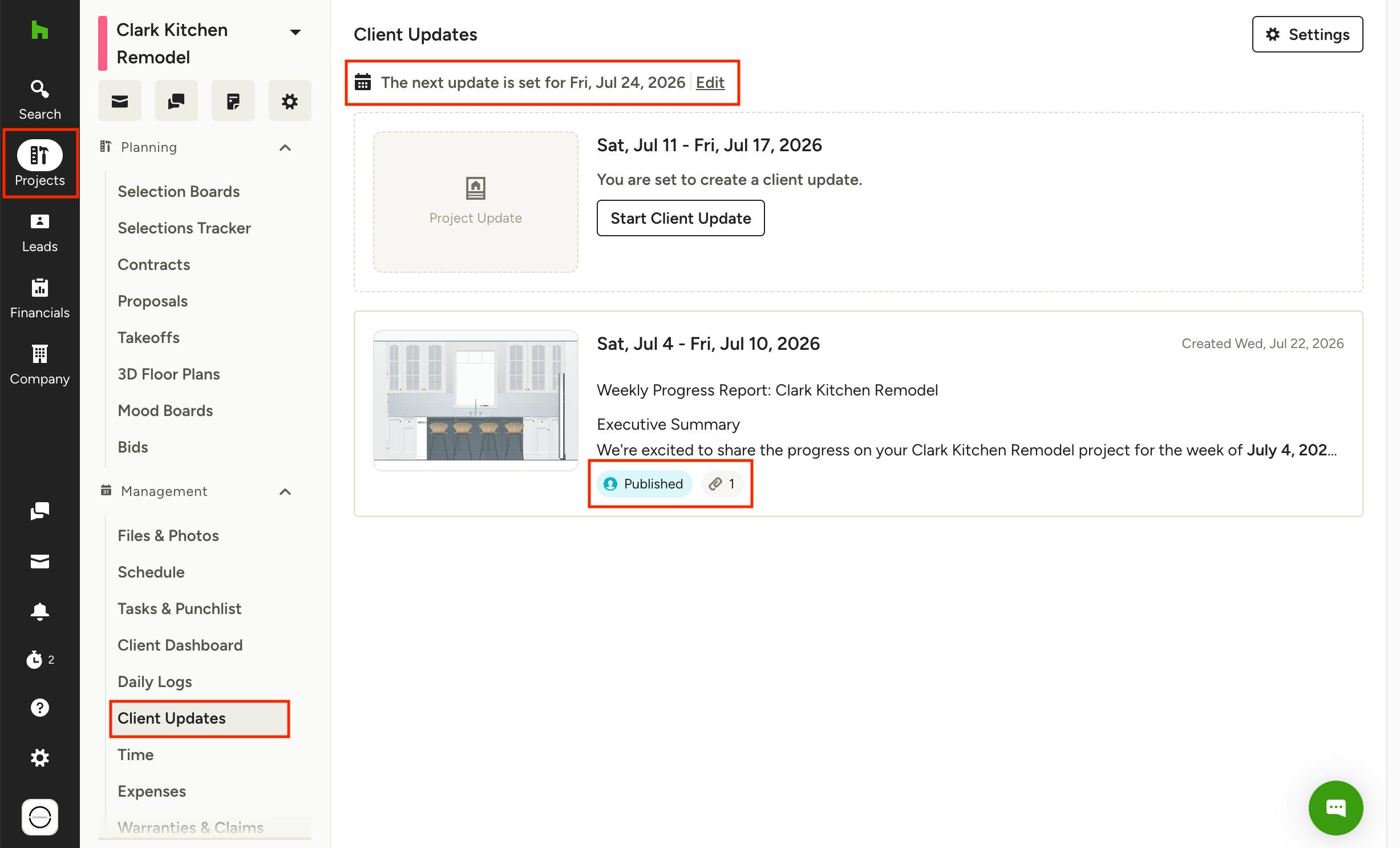Click the project messages chat button
The width and height of the screenshot is (1400, 848).
176,101
